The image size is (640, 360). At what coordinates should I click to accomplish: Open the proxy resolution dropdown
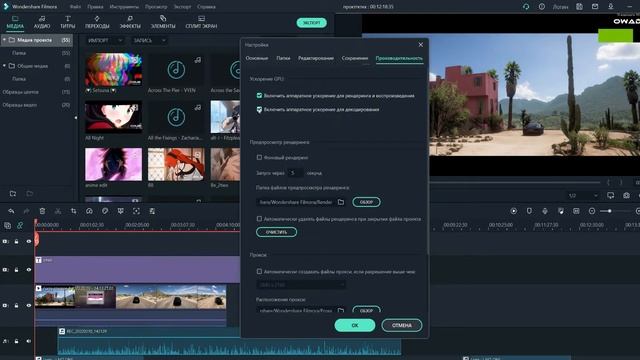click(301, 284)
